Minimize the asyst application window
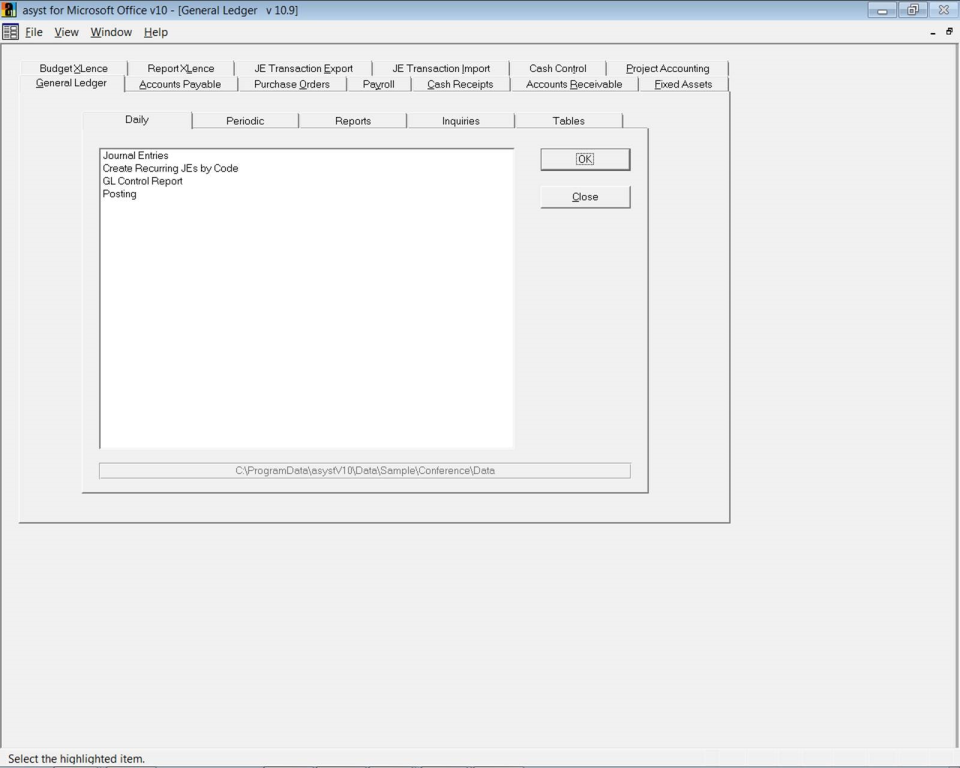 coord(882,10)
